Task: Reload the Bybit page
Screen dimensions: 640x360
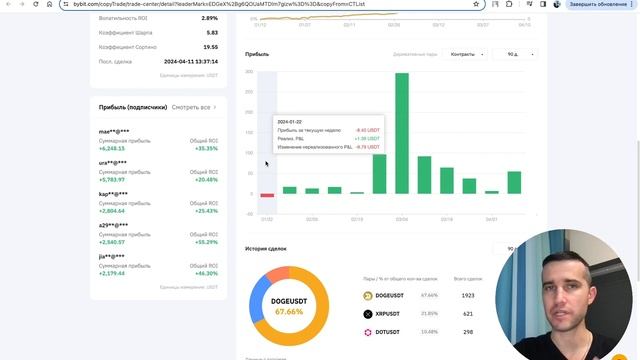Action: (36, 4)
